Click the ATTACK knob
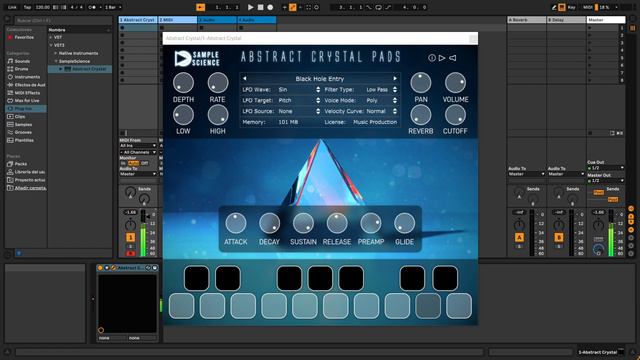Image resolution: width=640 pixels, height=360 pixels. (236, 223)
